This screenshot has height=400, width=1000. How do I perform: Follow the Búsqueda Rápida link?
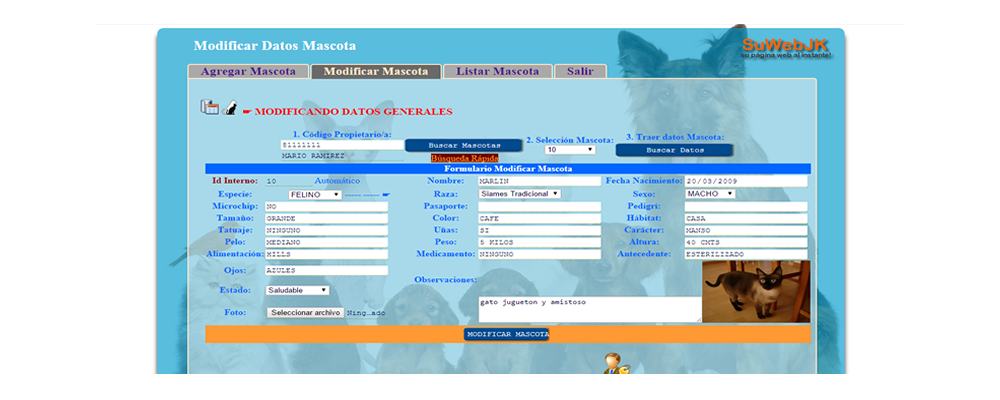(464, 158)
